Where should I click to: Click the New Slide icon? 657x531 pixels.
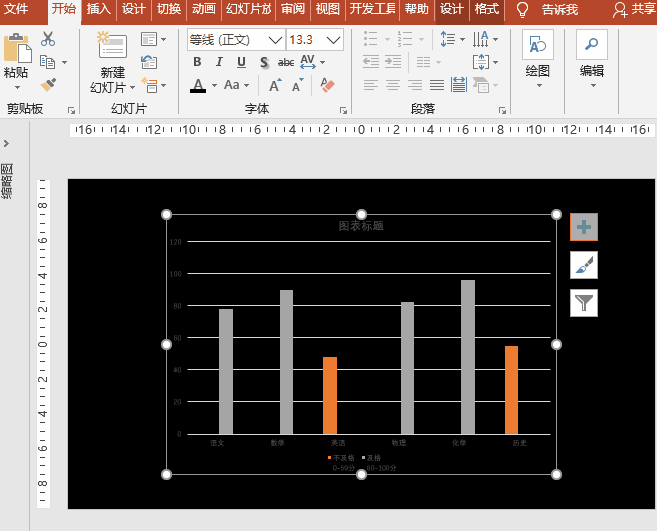click(112, 45)
